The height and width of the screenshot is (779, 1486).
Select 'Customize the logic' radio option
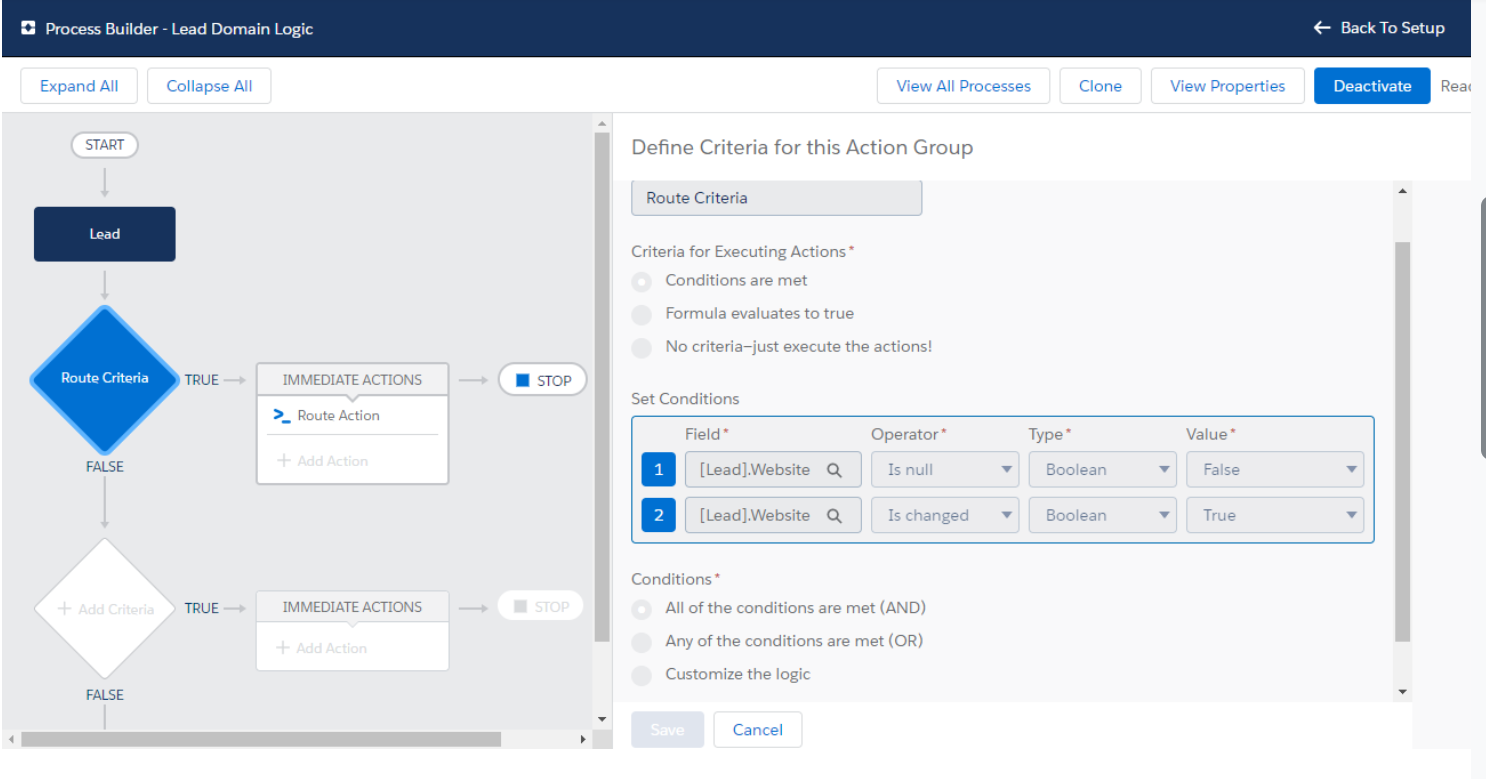[x=642, y=675]
